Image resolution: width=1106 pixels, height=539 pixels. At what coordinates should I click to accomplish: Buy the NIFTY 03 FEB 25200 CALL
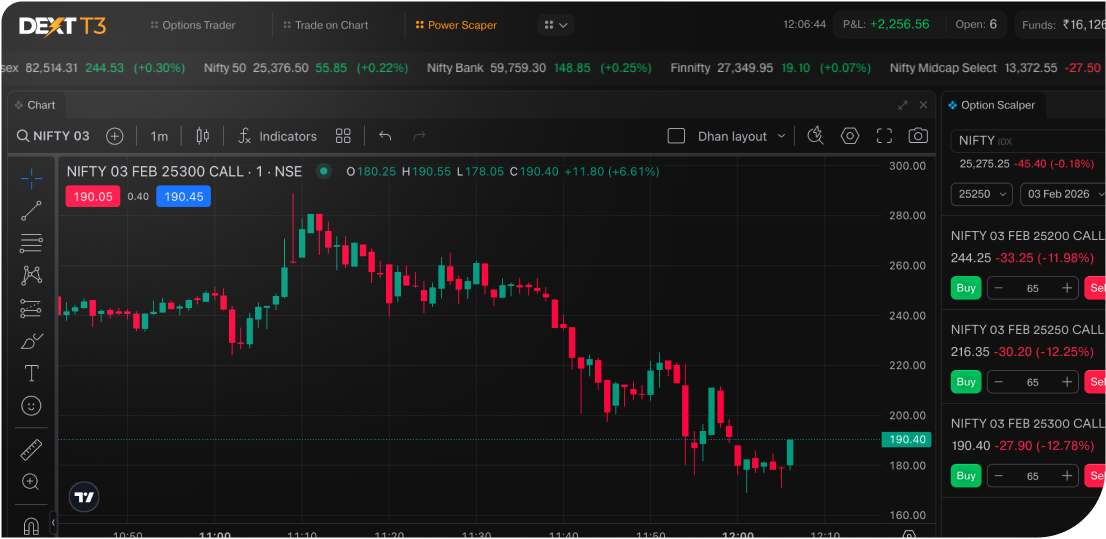point(965,288)
